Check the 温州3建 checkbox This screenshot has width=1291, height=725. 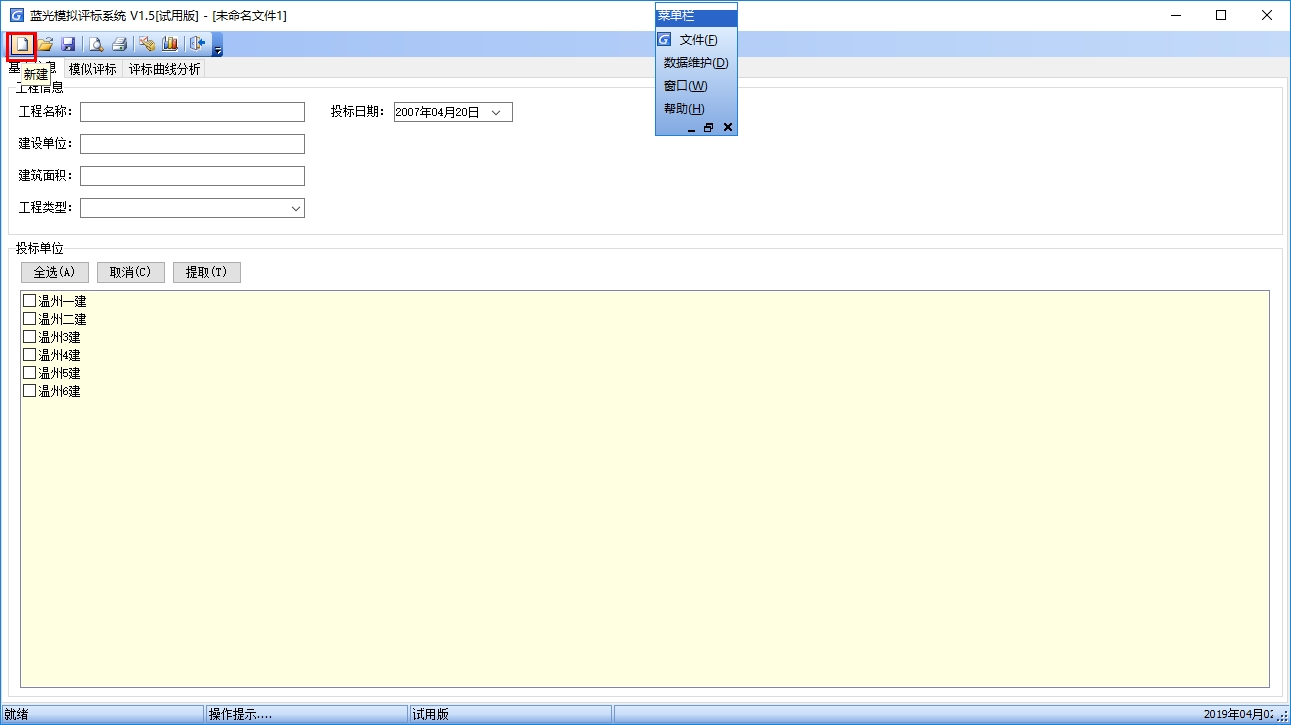point(29,337)
